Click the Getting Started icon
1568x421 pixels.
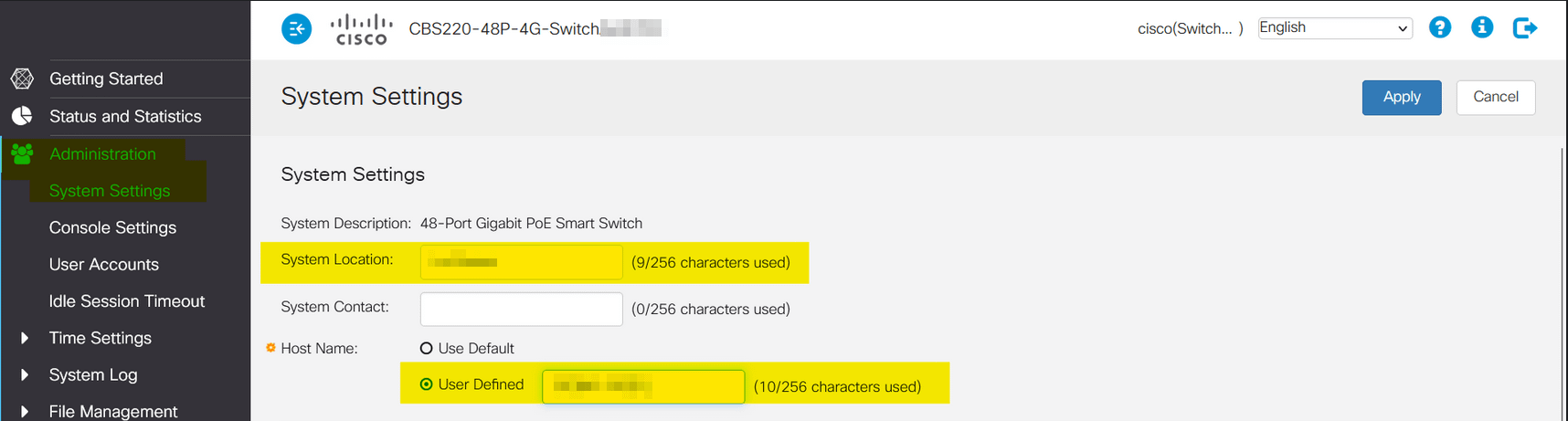click(x=22, y=79)
